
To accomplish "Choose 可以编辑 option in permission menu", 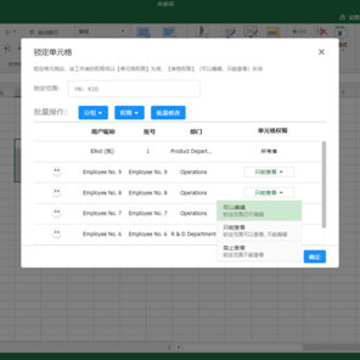I will pos(259,211).
